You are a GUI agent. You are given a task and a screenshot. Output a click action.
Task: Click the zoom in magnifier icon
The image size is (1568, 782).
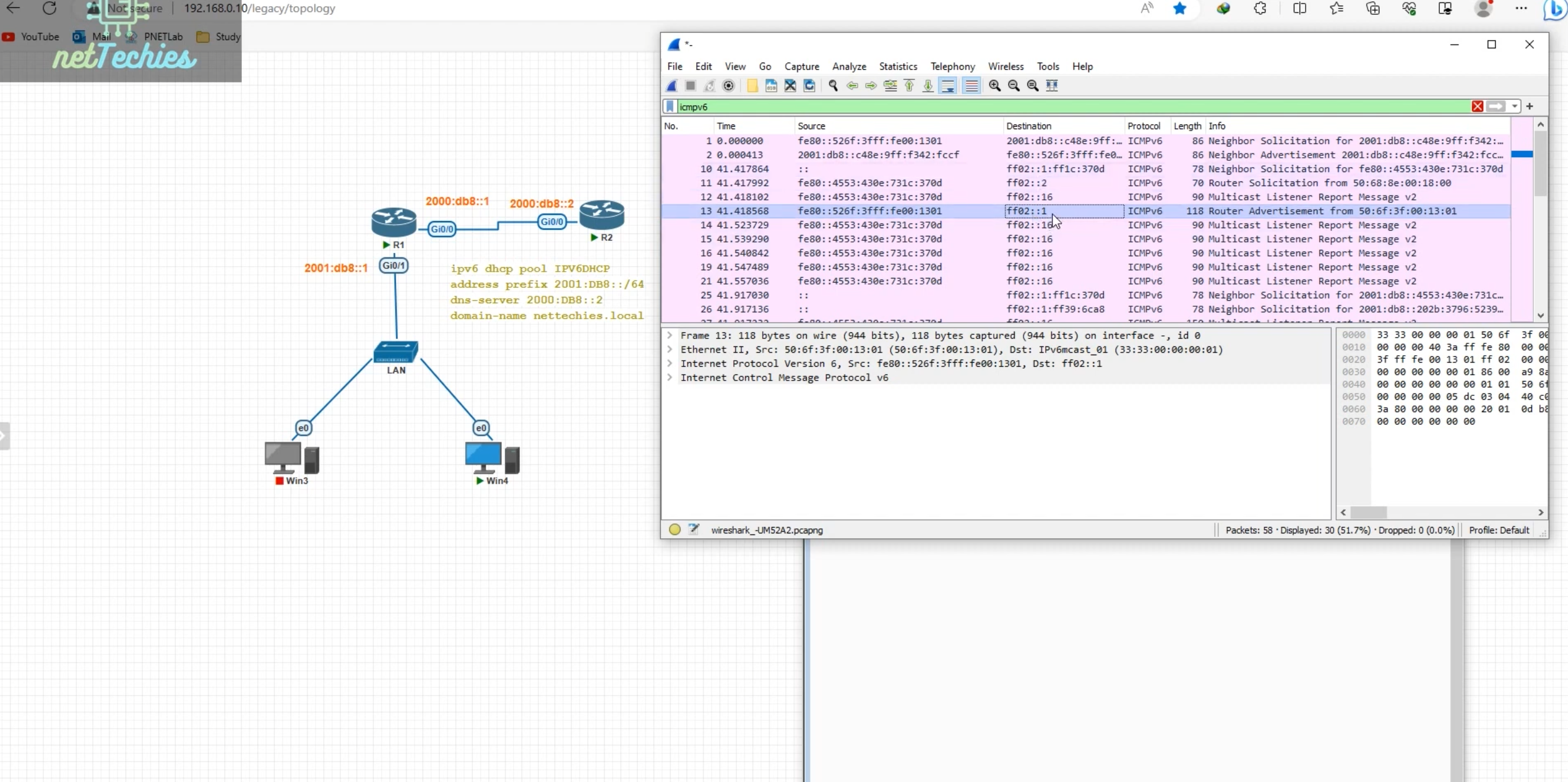click(x=994, y=86)
